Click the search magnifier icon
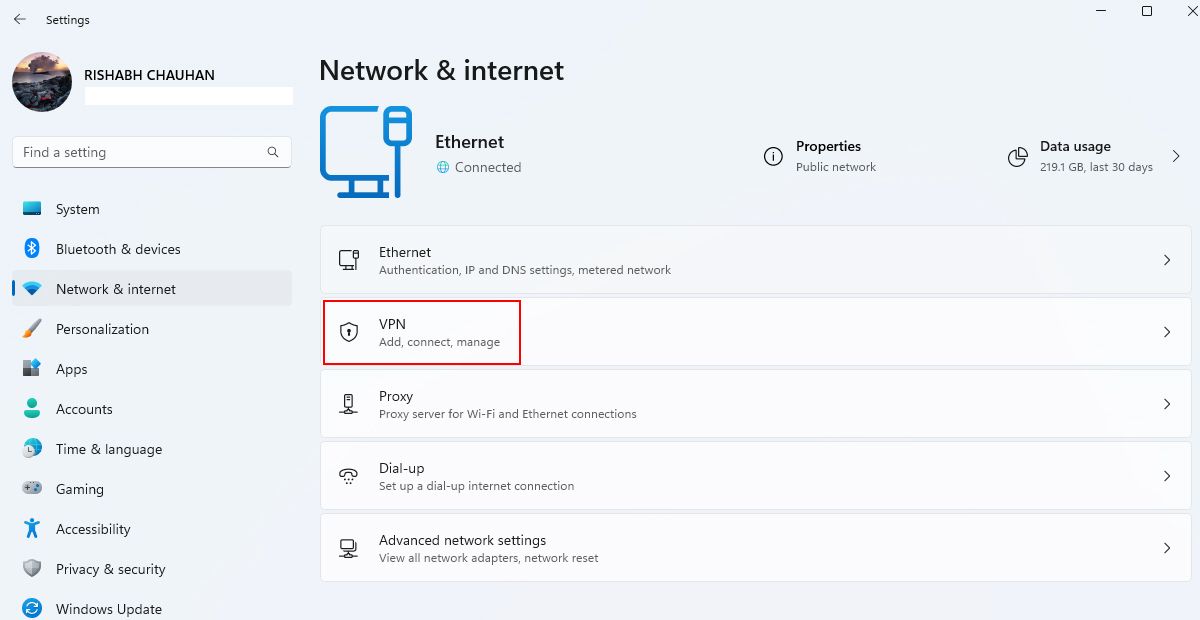This screenshot has width=1200, height=620. tap(273, 152)
